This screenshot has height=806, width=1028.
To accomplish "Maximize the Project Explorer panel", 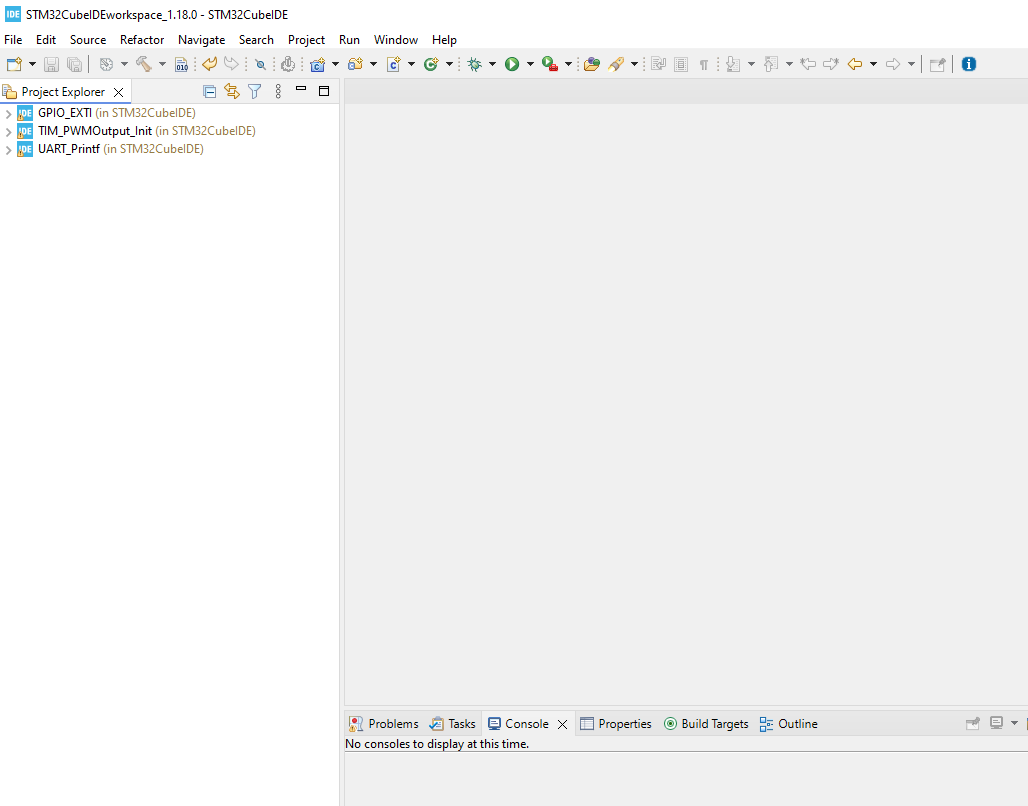I will point(324,91).
